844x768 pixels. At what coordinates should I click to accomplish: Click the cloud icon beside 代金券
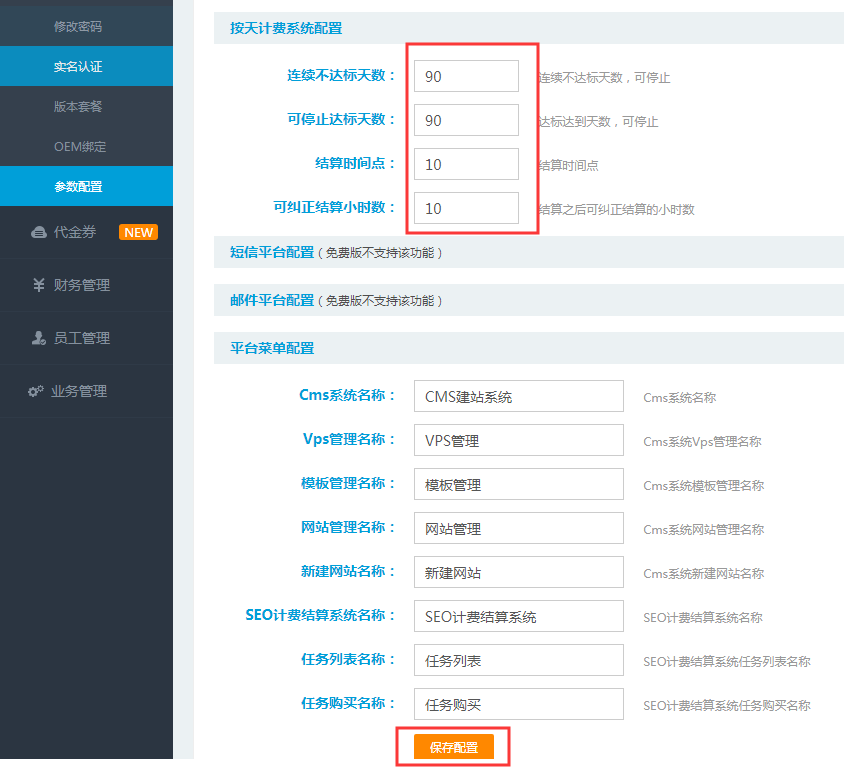38,232
